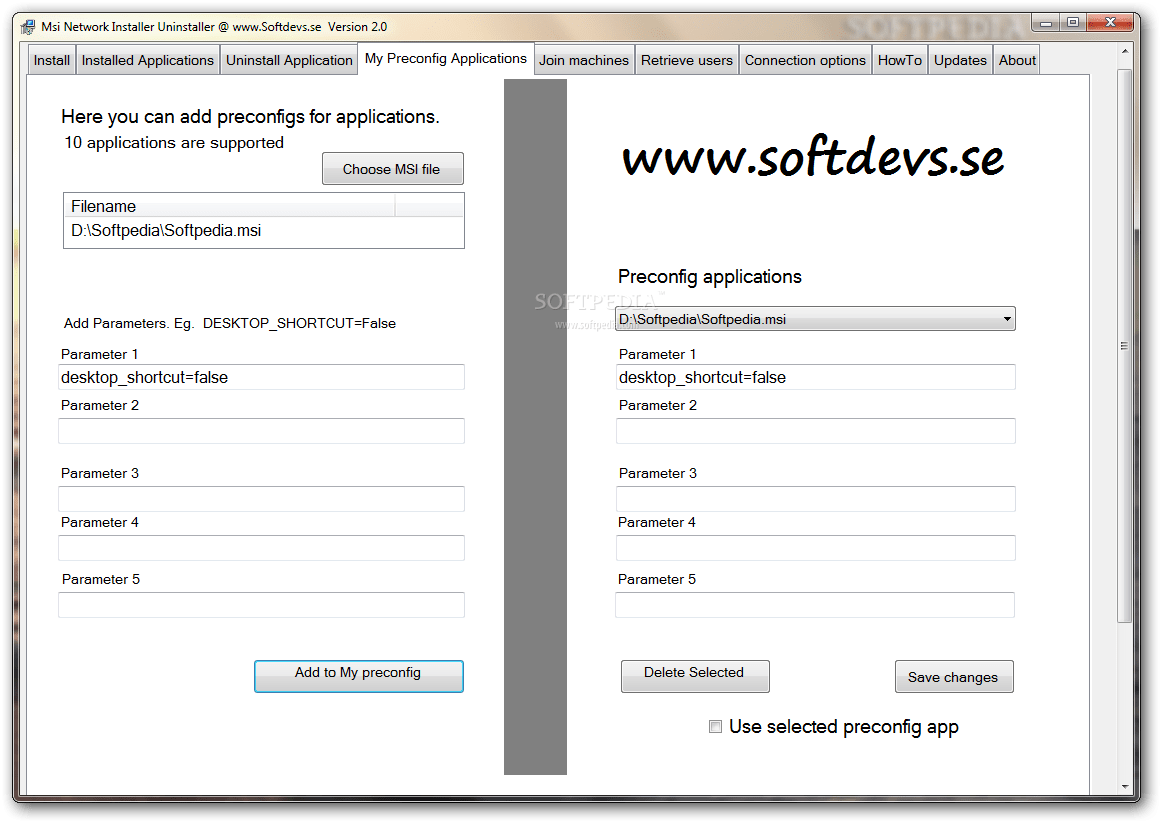Screen dimensions: 1161x823
Task: Minimize the Msi Network Installer window
Action: tap(1045, 23)
